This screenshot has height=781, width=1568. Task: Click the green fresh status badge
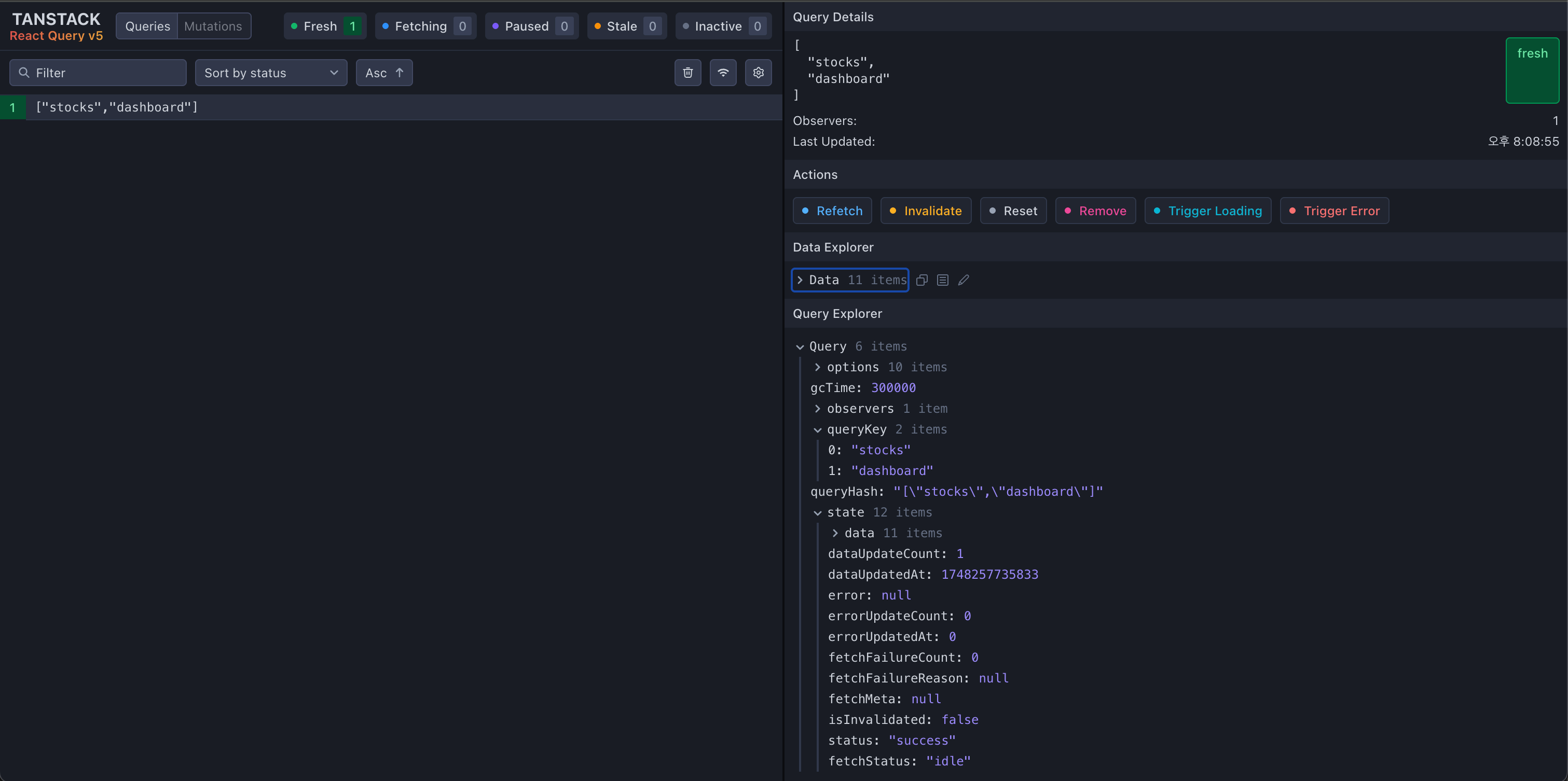(1532, 70)
